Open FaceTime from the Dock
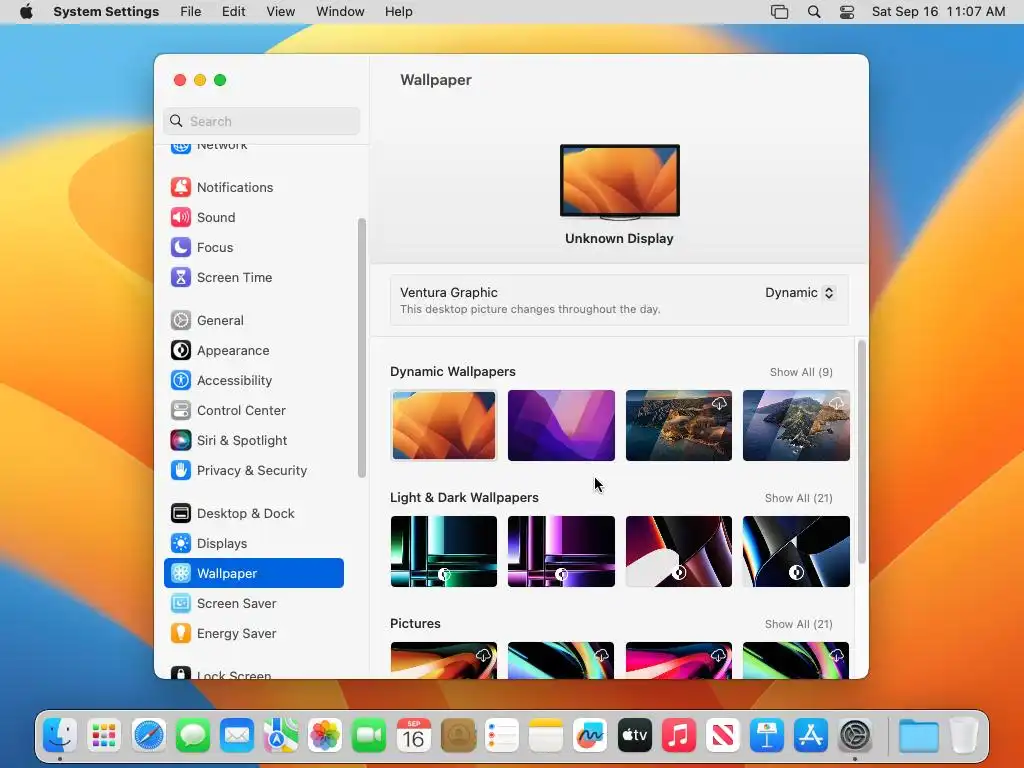 [x=369, y=735]
